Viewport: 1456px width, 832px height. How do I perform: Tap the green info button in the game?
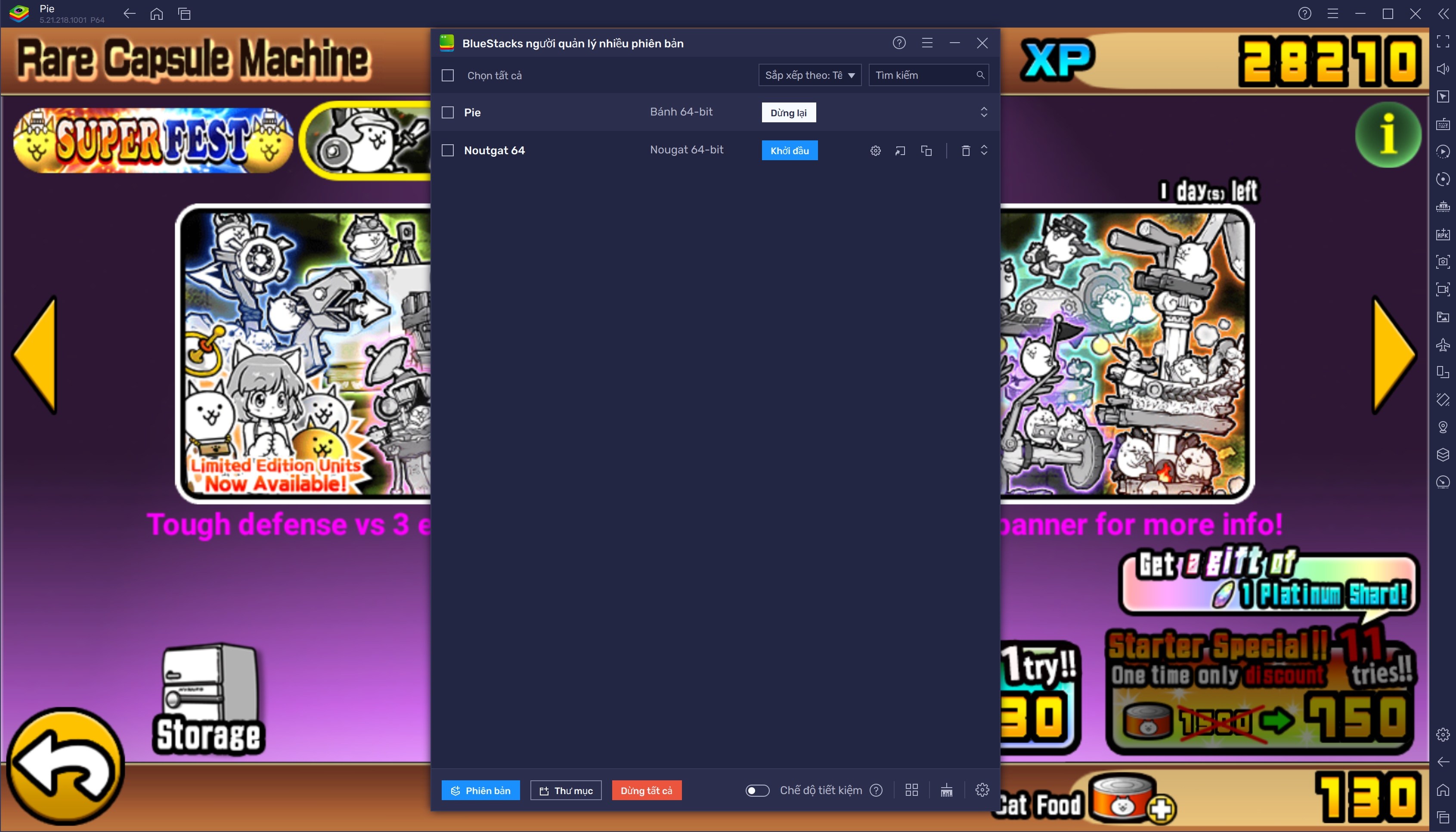point(1388,135)
